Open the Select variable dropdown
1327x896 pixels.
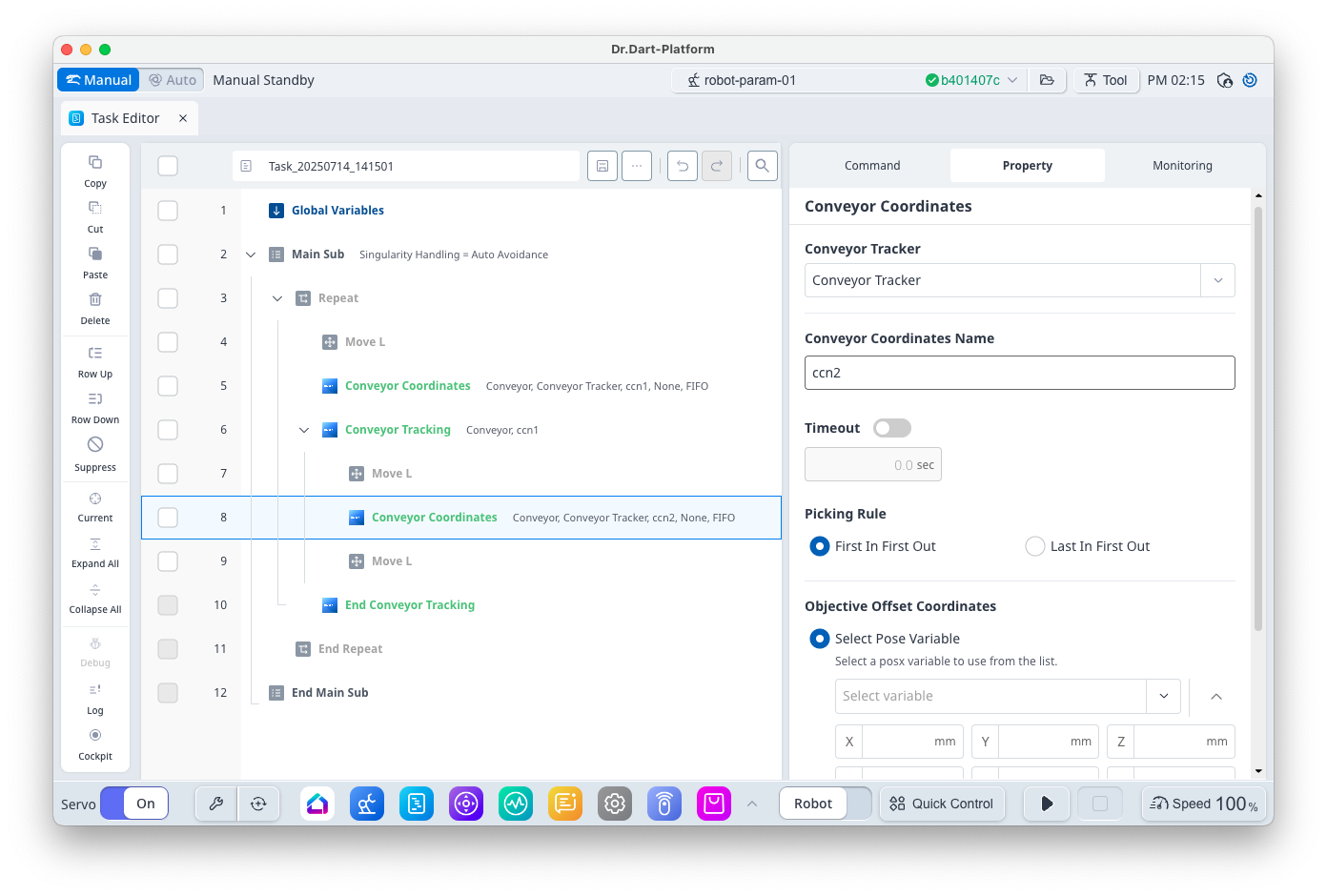[x=1163, y=696]
